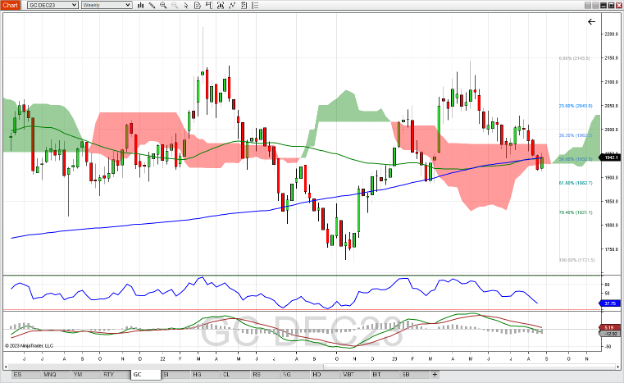Click the 38.20% Fibonacci level label

576,136
